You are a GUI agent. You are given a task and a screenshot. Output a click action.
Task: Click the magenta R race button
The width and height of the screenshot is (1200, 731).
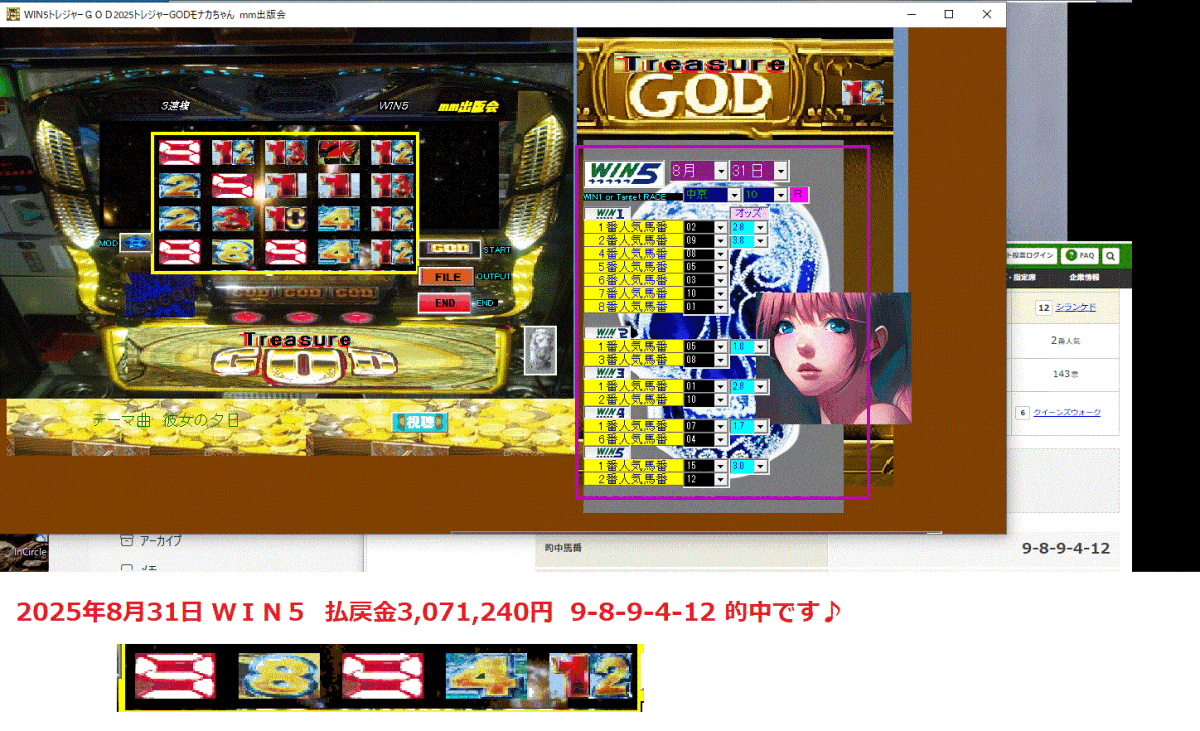tap(799, 194)
